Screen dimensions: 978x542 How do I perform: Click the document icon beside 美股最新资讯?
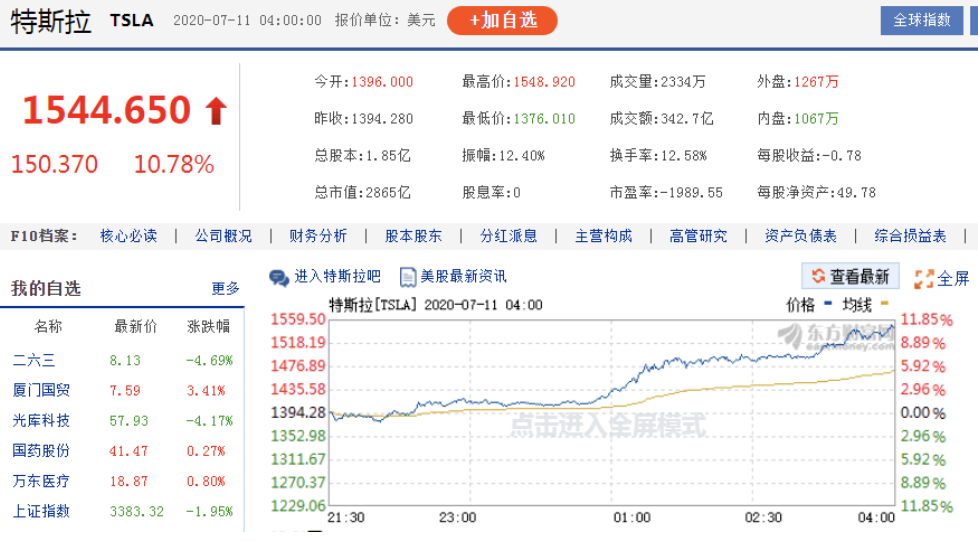click(407, 278)
